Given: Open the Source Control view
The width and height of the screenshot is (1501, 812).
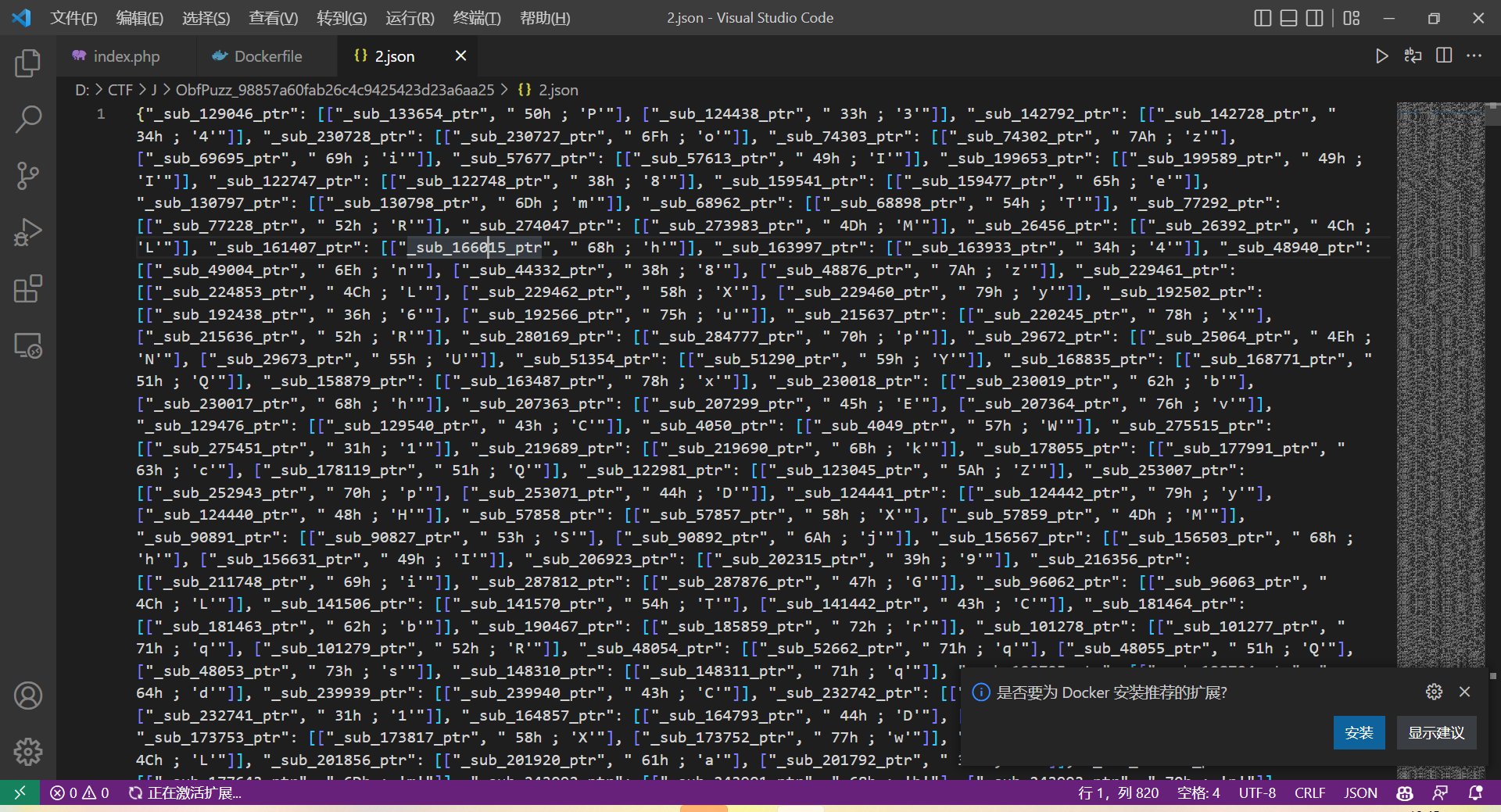Looking at the screenshot, I should pyautogui.click(x=28, y=176).
